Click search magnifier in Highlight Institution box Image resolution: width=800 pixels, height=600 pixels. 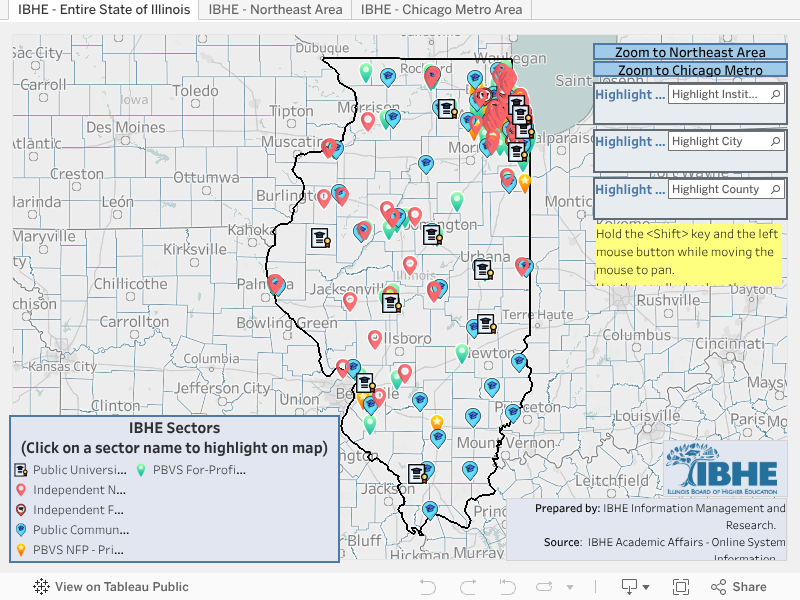[775, 95]
